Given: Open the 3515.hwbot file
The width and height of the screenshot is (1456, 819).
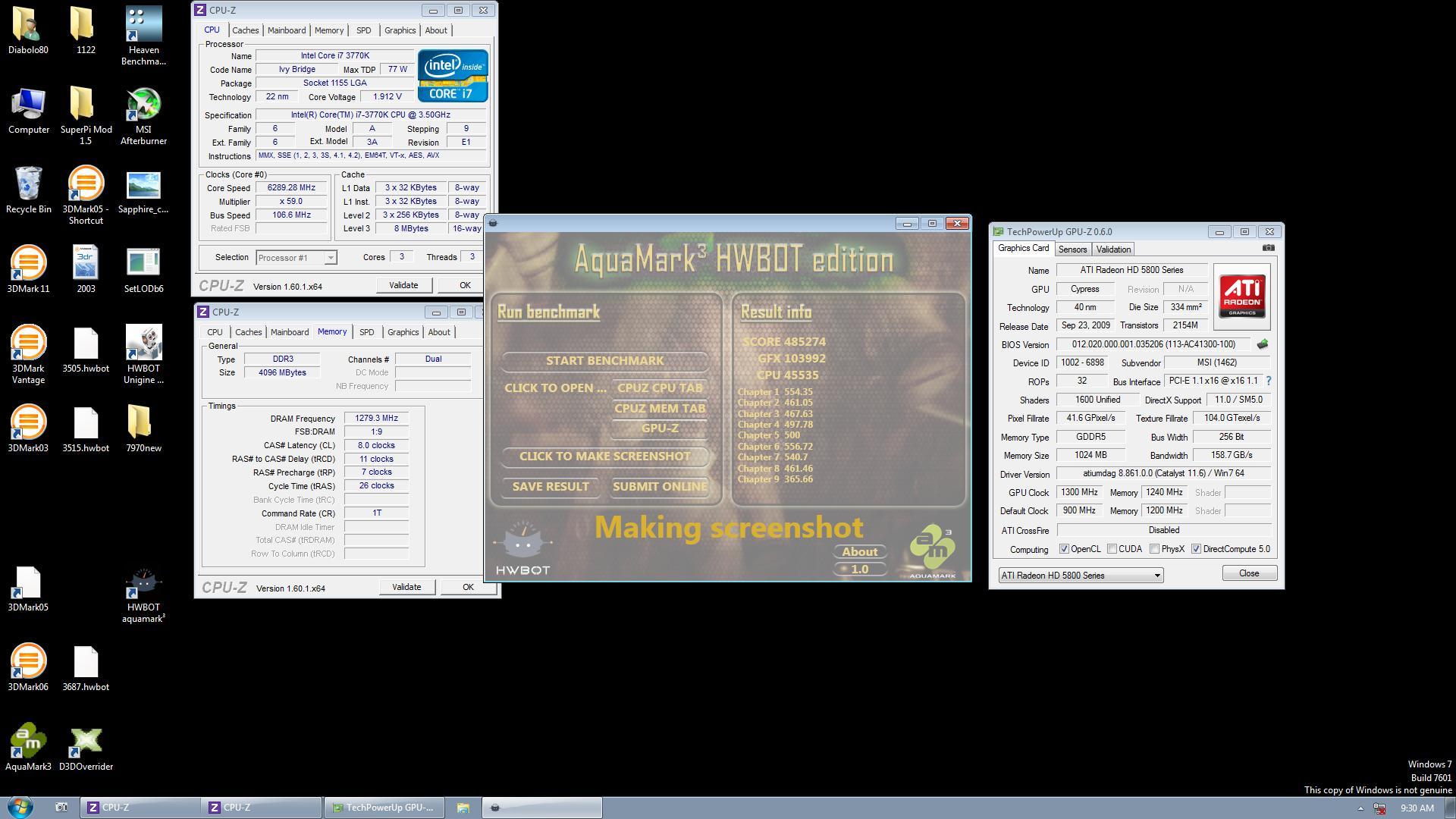Looking at the screenshot, I should pos(86,428).
